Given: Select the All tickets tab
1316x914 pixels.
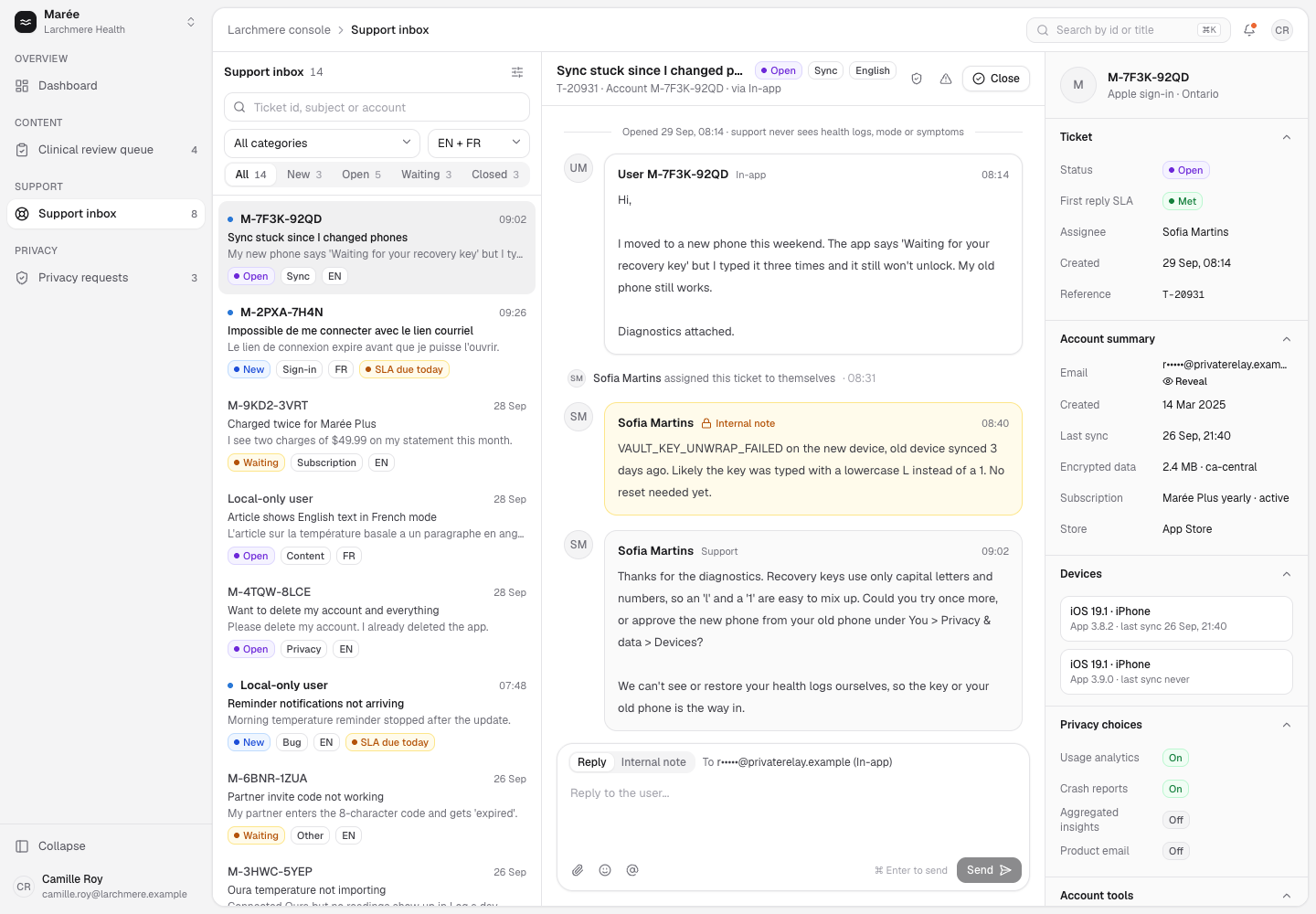Looking at the screenshot, I should pos(250,175).
